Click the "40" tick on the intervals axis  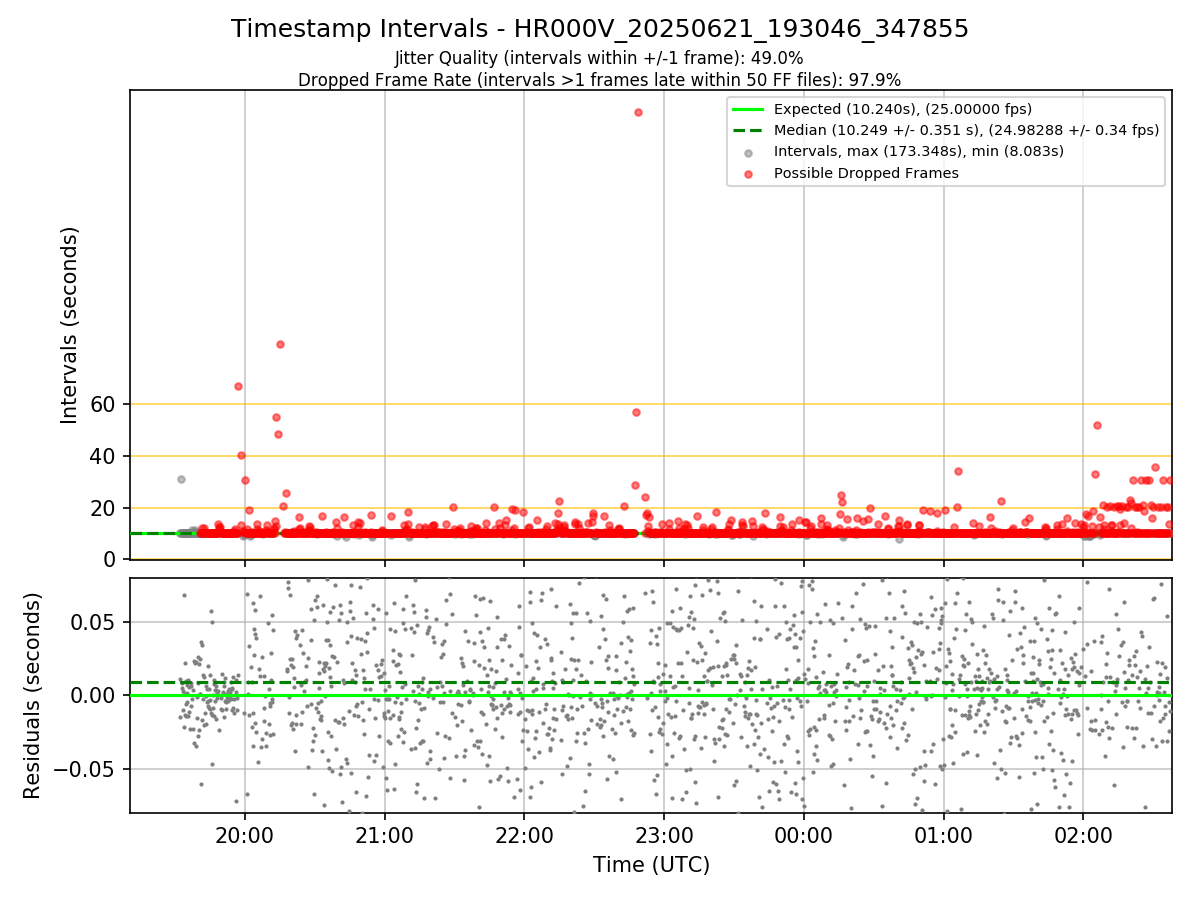105,456
